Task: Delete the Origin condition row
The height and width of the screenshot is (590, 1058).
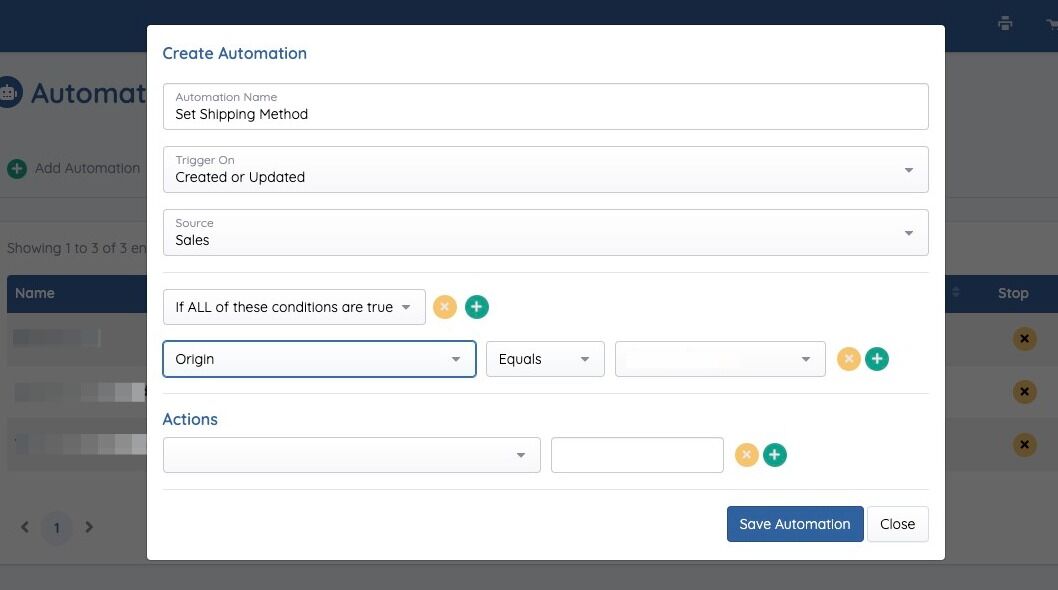Action: (x=848, y=359)
